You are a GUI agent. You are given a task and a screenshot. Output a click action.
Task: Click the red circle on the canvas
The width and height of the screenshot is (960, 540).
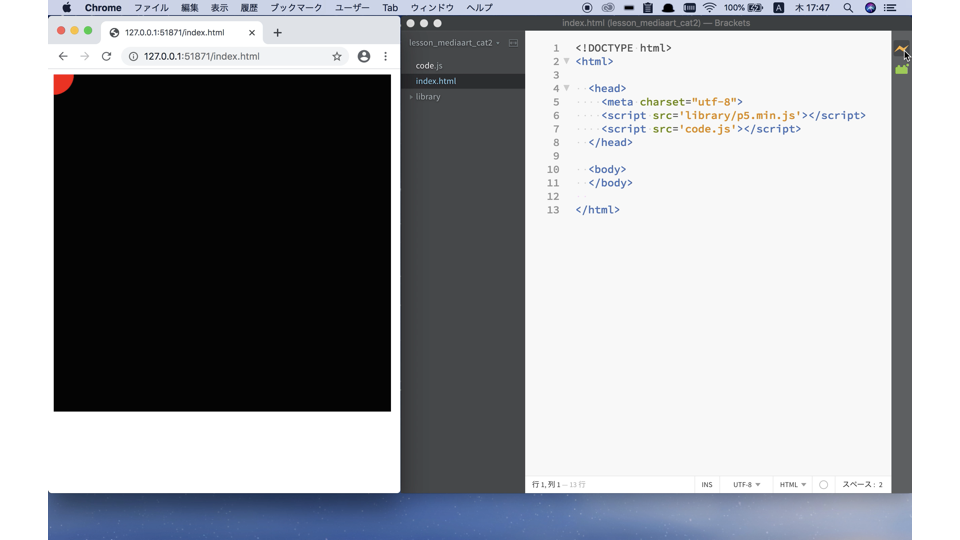click(61, 82)
